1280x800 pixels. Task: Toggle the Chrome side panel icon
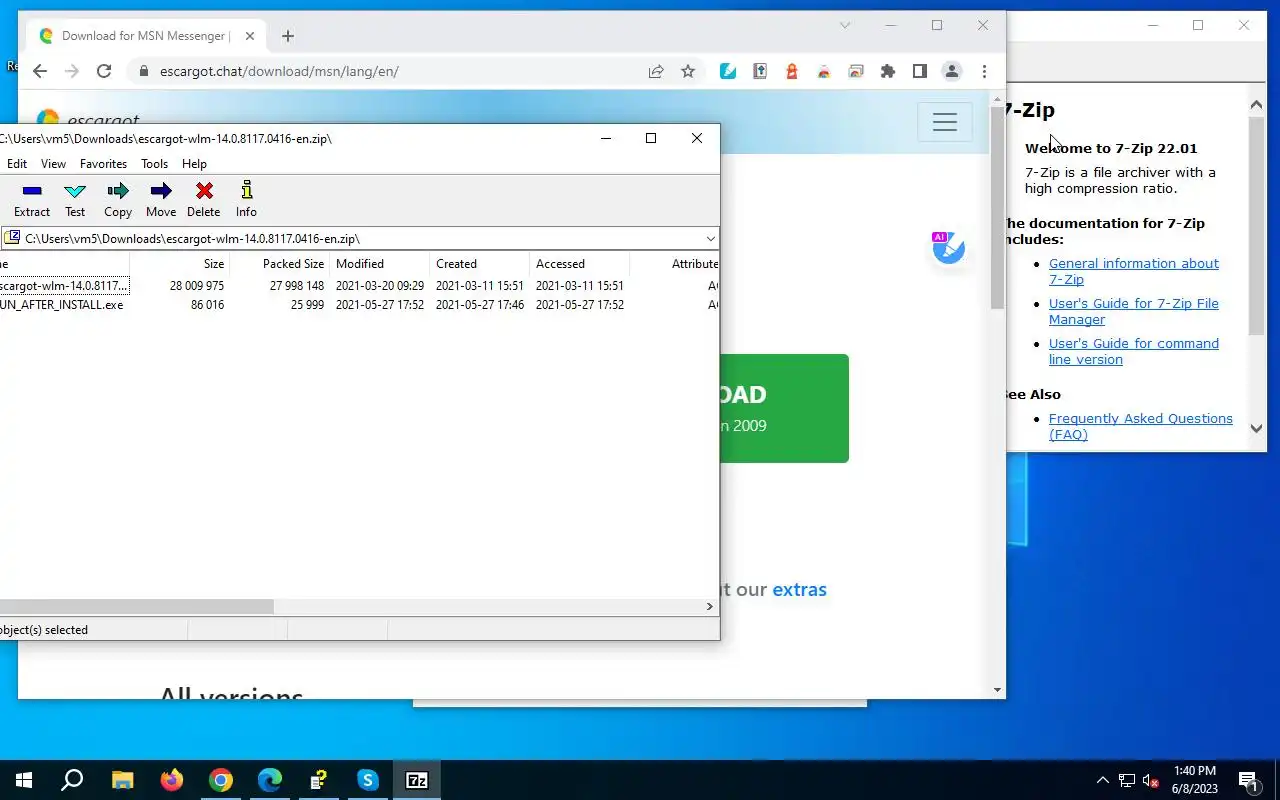[x=919, y=71]
